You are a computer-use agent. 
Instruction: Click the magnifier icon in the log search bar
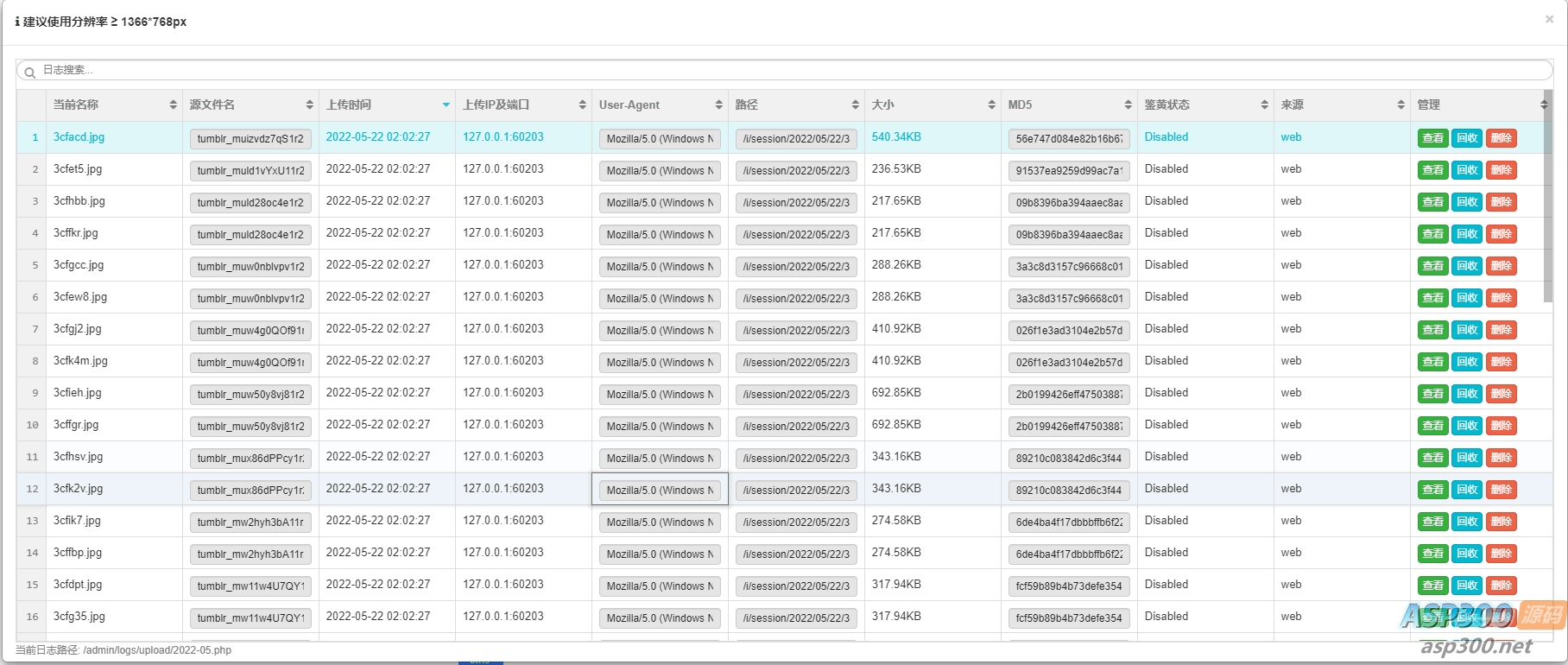tap(29, 72)
